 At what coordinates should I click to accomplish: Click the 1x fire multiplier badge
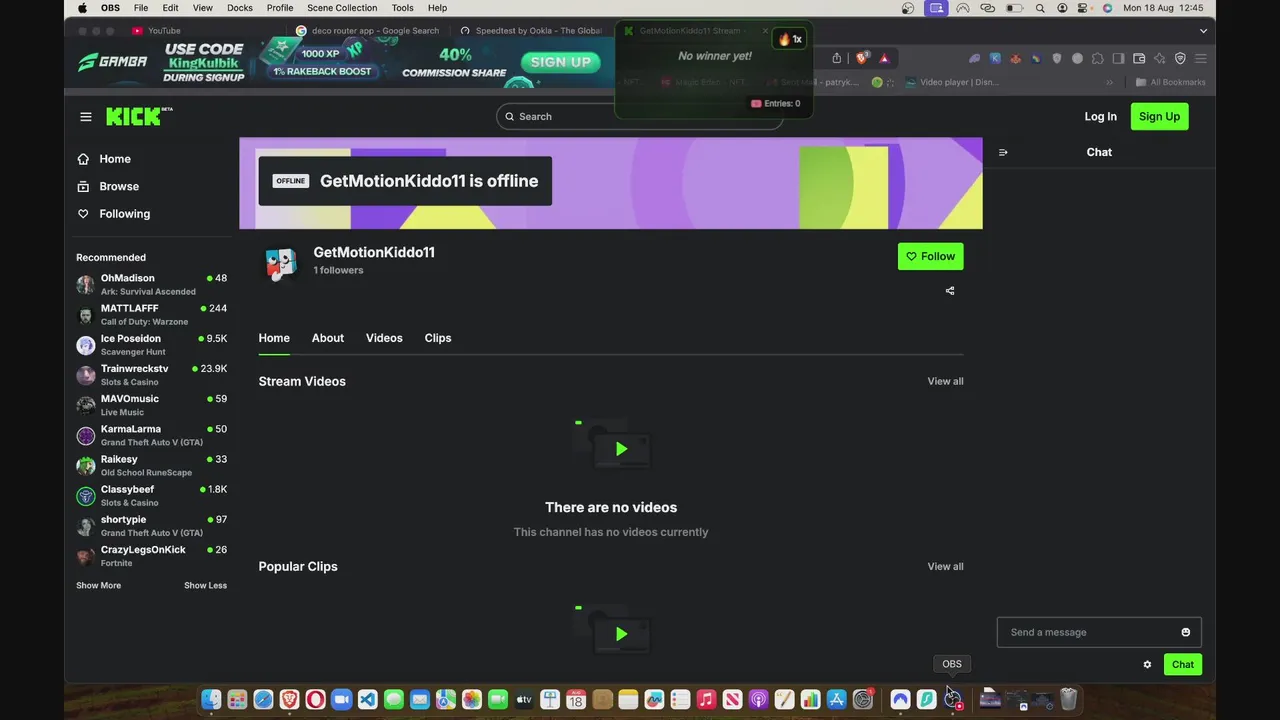789,39
